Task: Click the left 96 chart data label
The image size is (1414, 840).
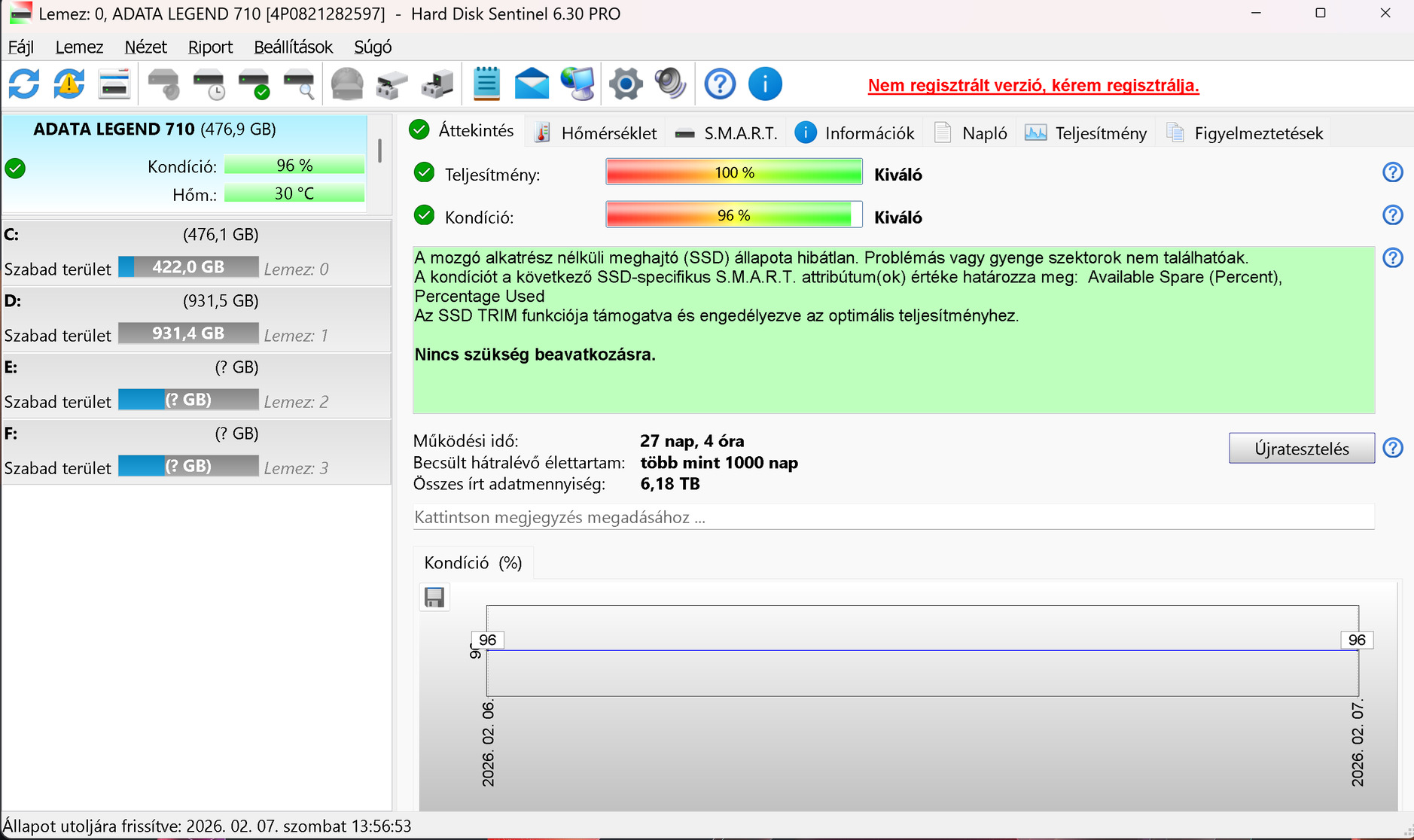Action: (x=488, y=640)
